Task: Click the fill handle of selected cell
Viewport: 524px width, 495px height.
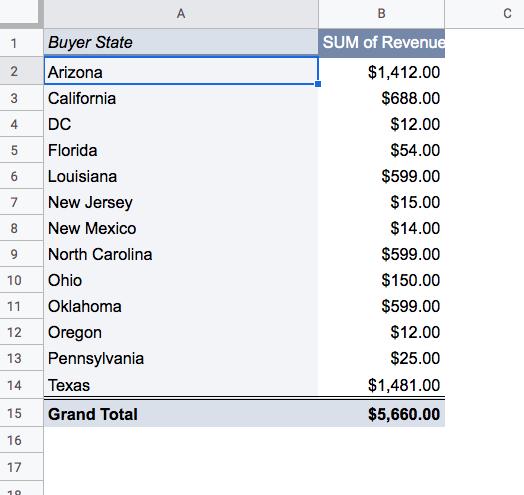Action: pyautogui.click(x=318, y=84)
